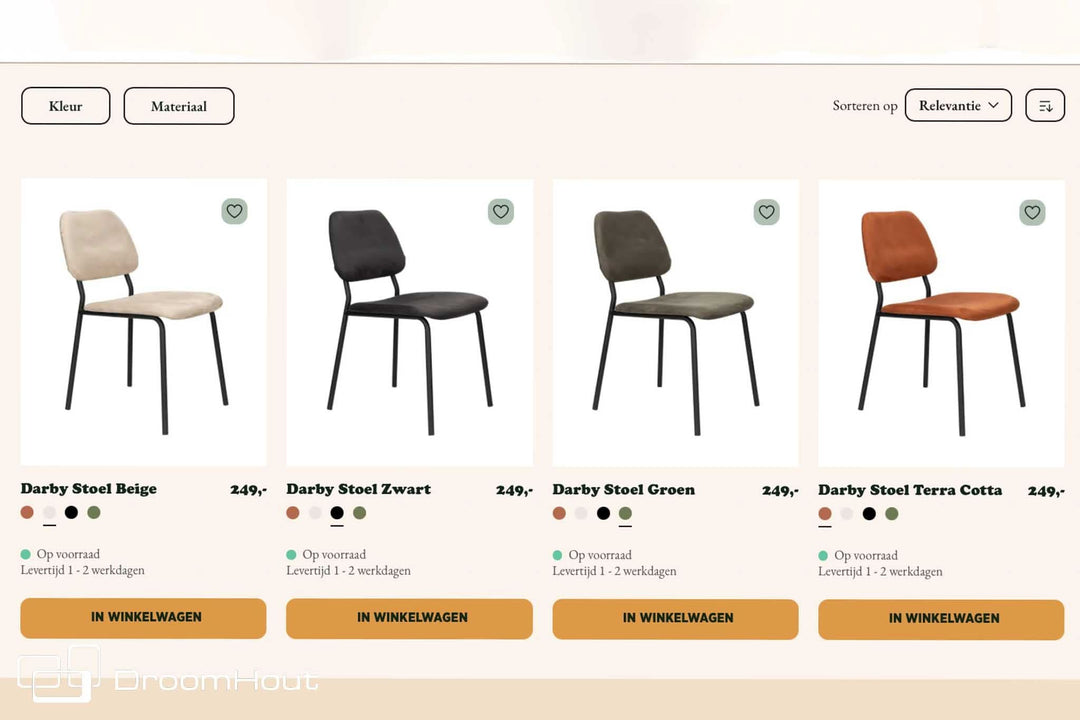The height and width of the screenshot is (720, 1080).
Task: Click the sort order icon button
Action: [1045, 106]
